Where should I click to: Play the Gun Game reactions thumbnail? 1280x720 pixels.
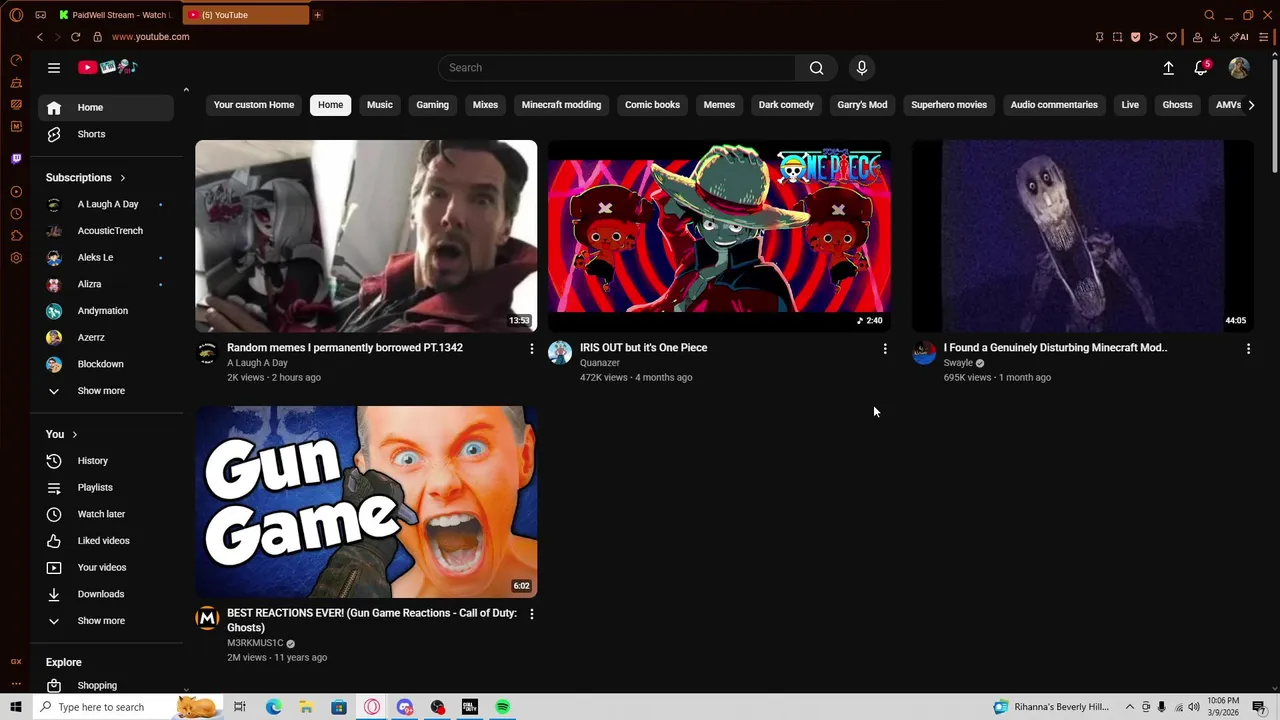[366, 501]
